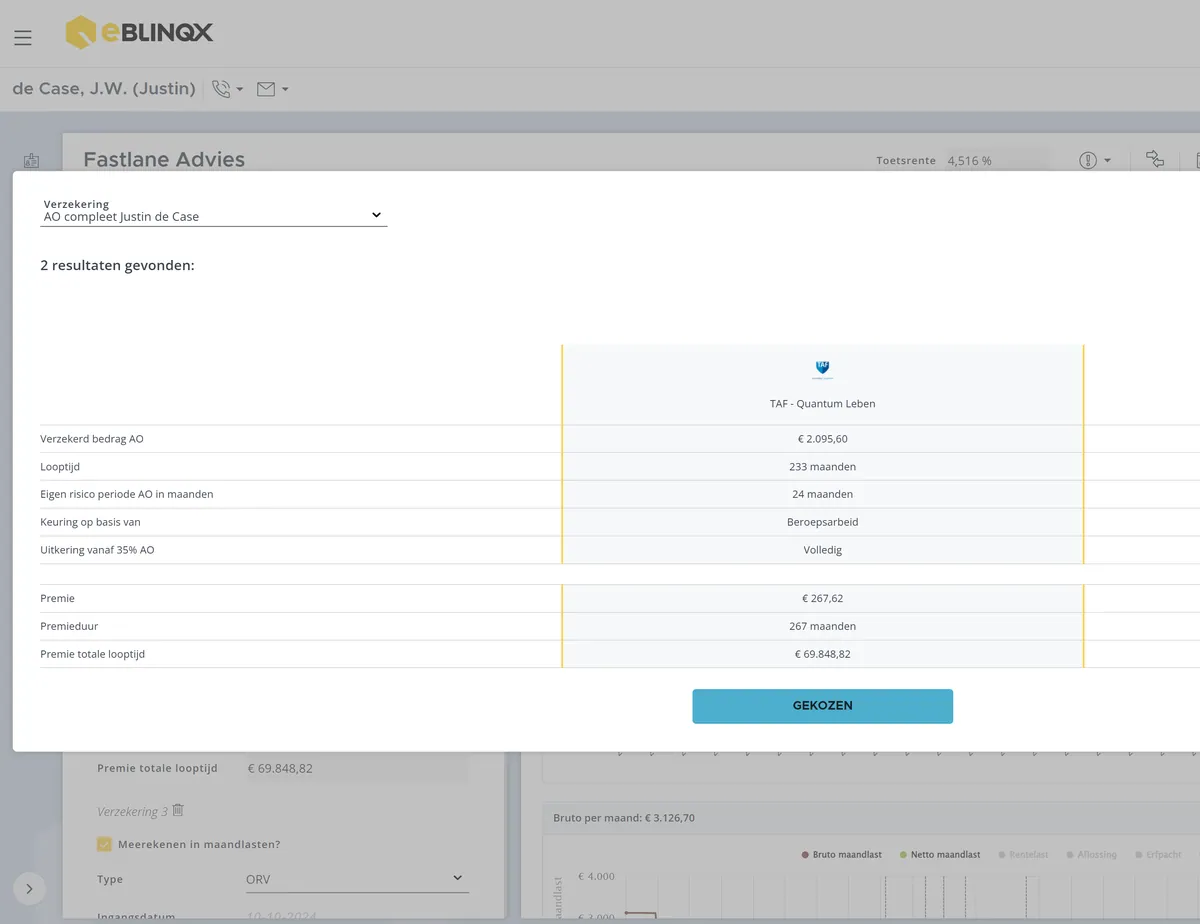Click the Toetsrente field showing 4,516 %

(x=996, y=160)
